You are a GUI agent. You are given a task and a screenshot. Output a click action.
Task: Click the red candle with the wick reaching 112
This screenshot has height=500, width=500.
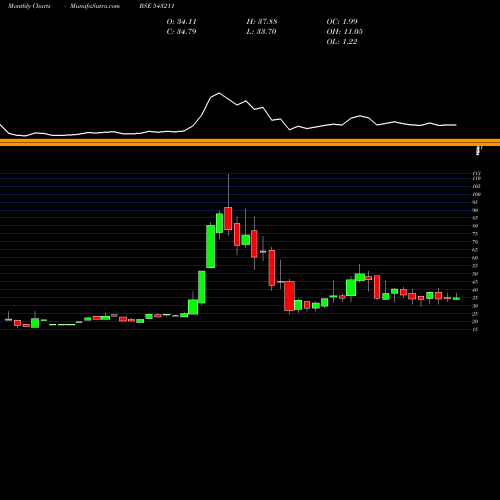(x=228, y=218)
